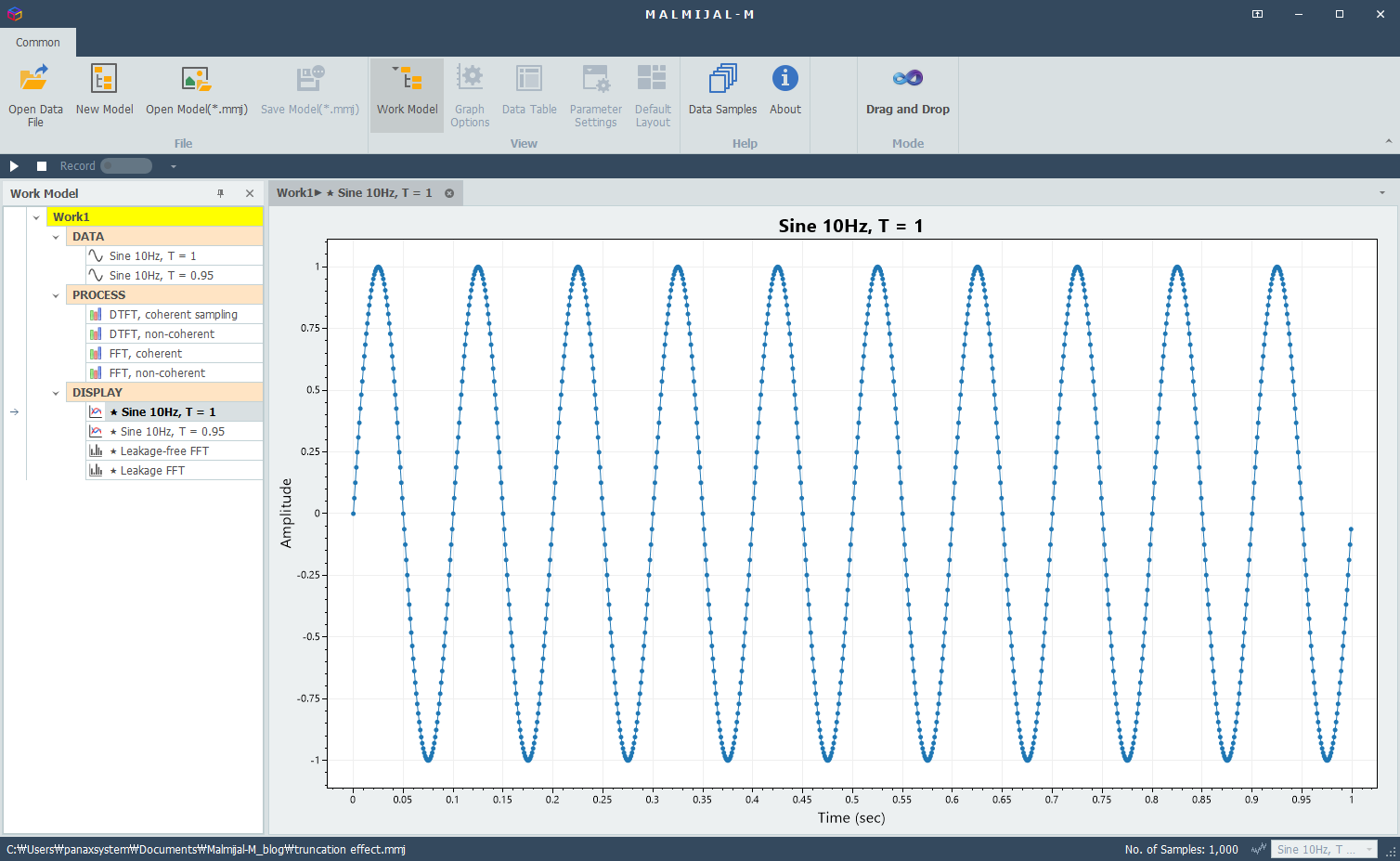This screenshot has height=861, width=1400.
Task: Click the sine wave plot area
Action: 851,513
